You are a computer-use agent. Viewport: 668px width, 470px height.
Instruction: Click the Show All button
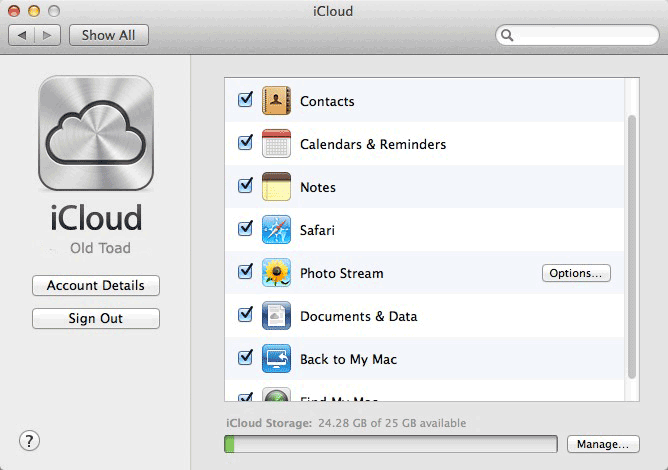coord(109,35)
